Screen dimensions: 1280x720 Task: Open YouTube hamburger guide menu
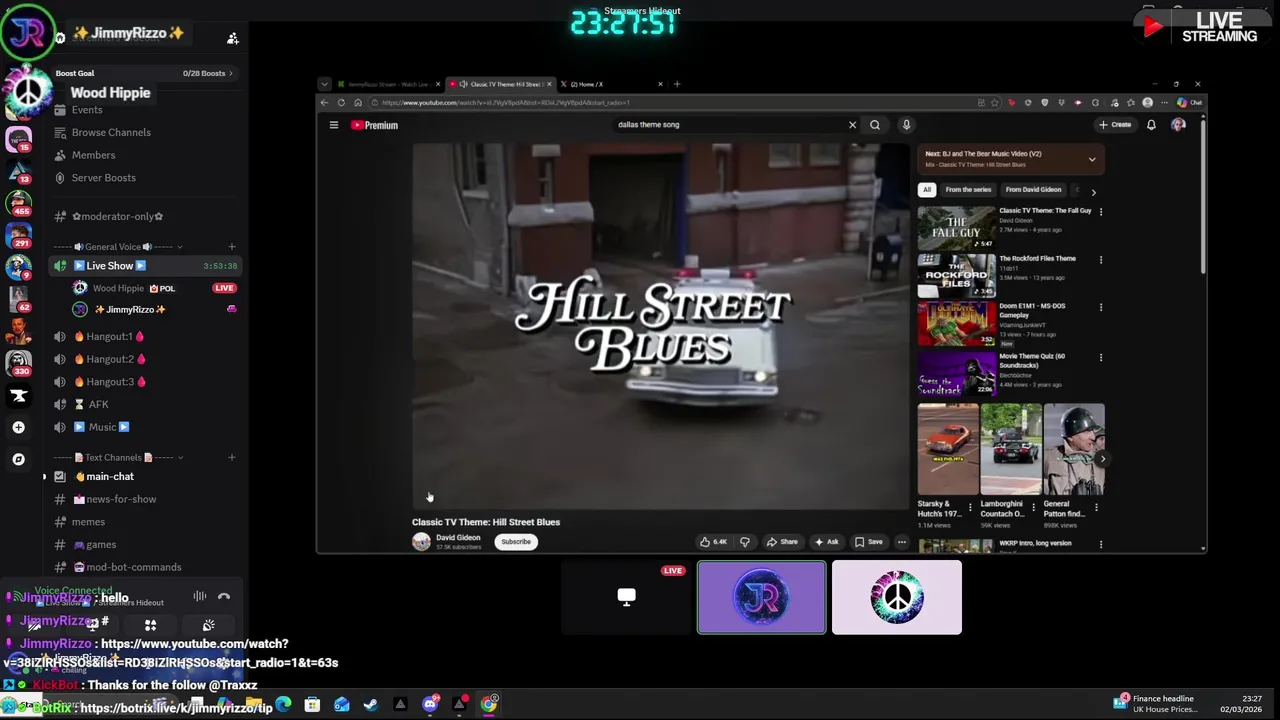click(334, 125)
